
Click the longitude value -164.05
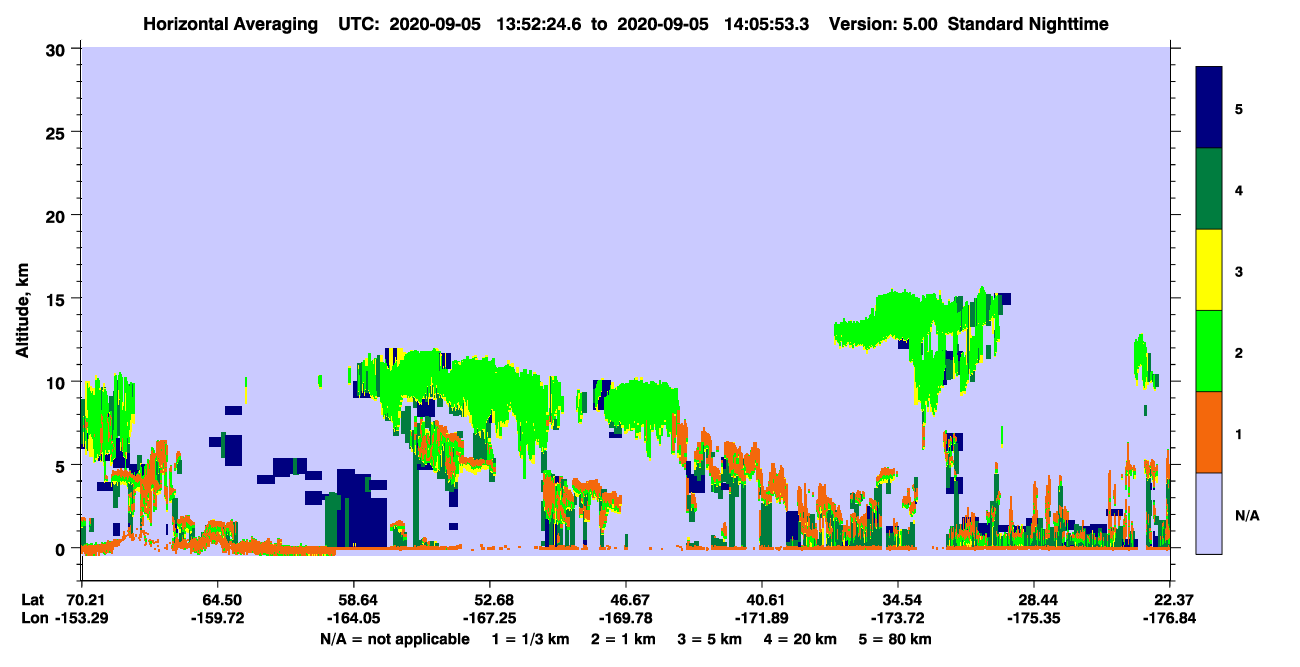(x=353, y=618)
